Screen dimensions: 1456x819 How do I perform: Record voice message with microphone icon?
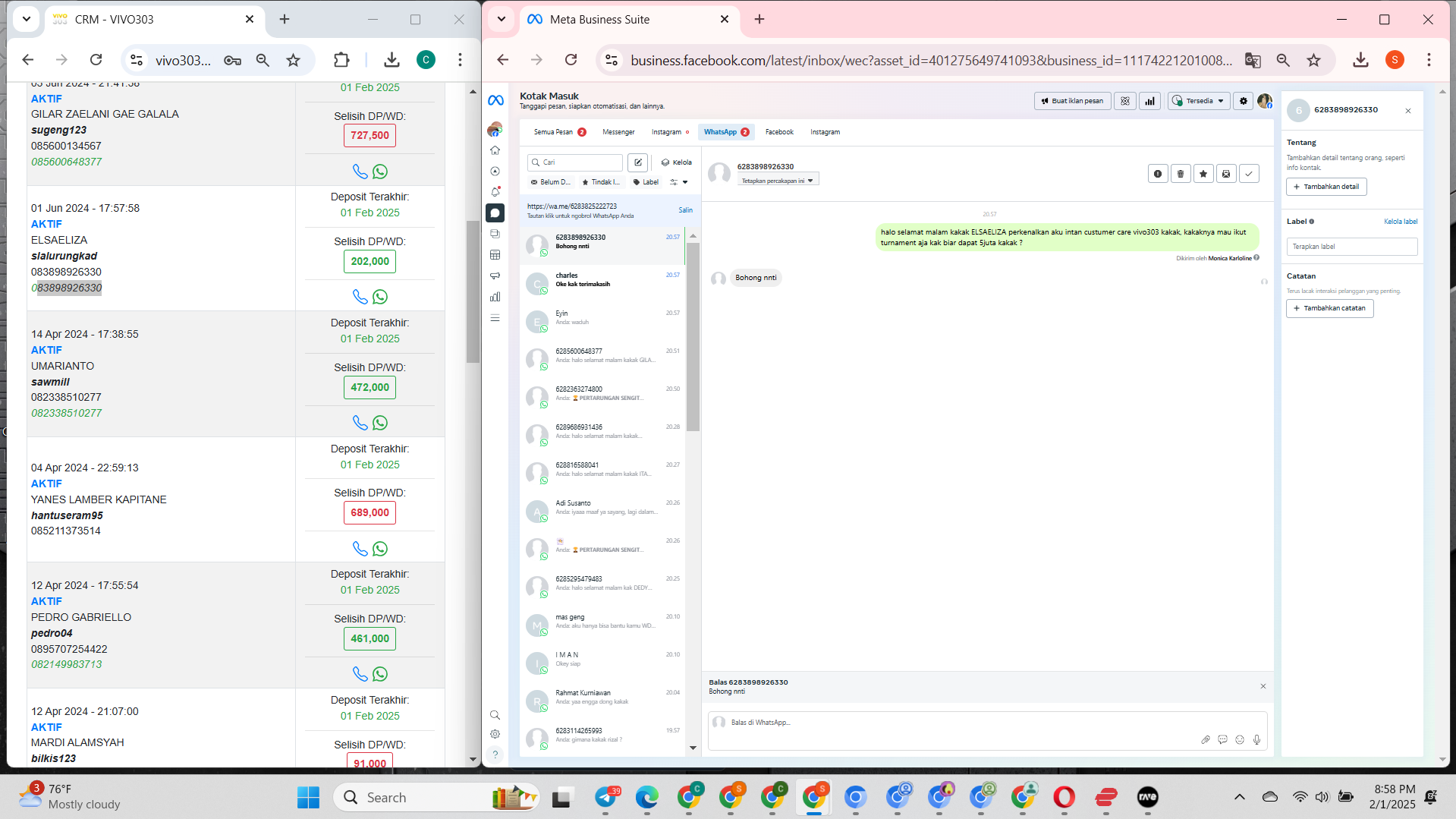point(1256,739)
